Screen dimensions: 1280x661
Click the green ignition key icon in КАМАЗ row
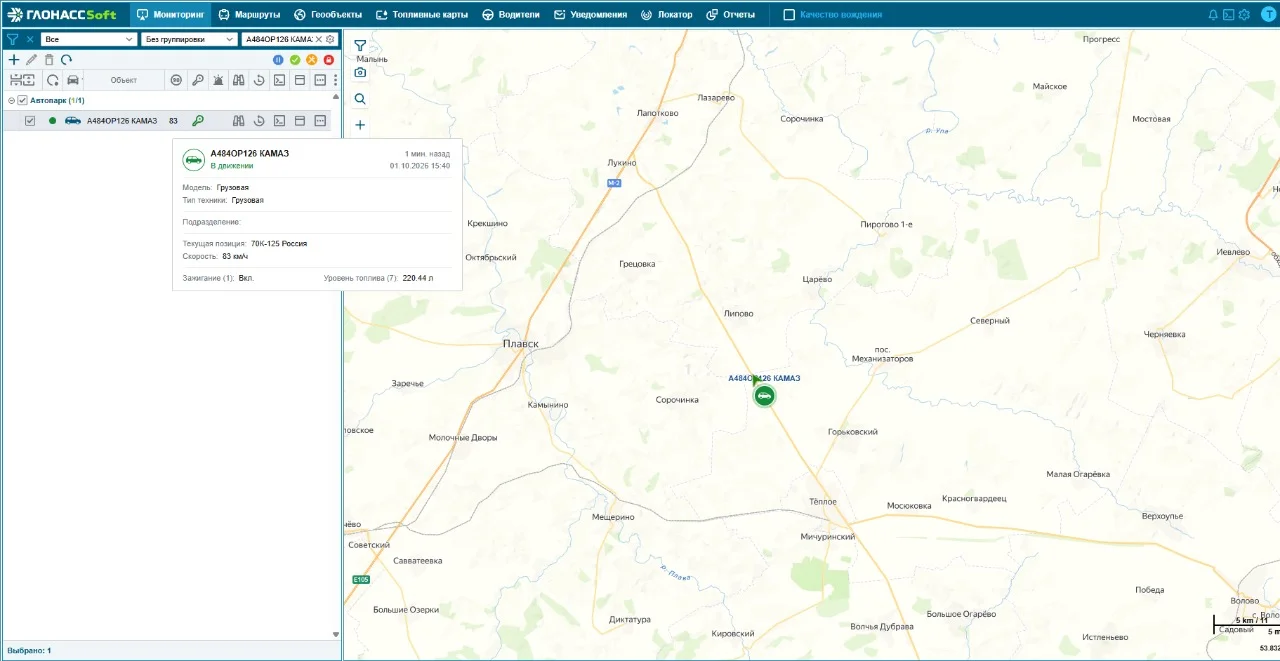(x=198, y=121)
